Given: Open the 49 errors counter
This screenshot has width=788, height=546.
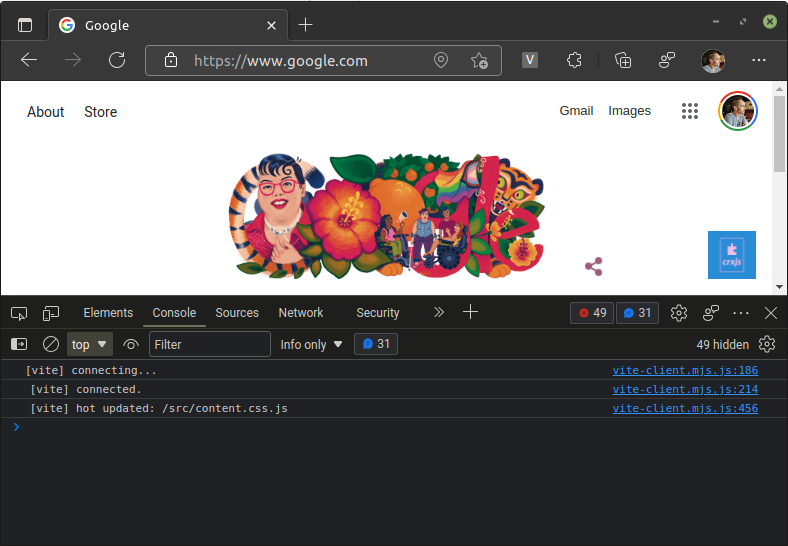Looking at the screenshot, I should (x=593, y=313).
